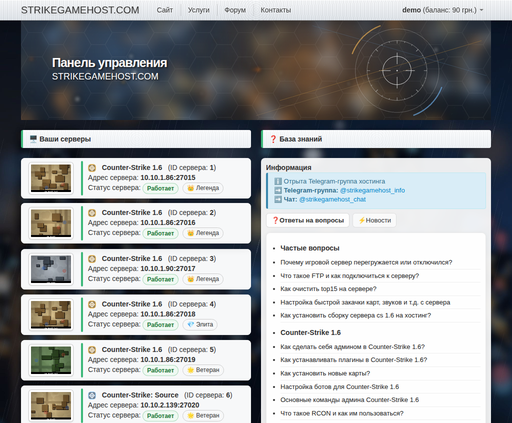Click the arrow icon beside Чат
Image resolution: width=512 pixels, height=423 pixels.
point(278,199)
